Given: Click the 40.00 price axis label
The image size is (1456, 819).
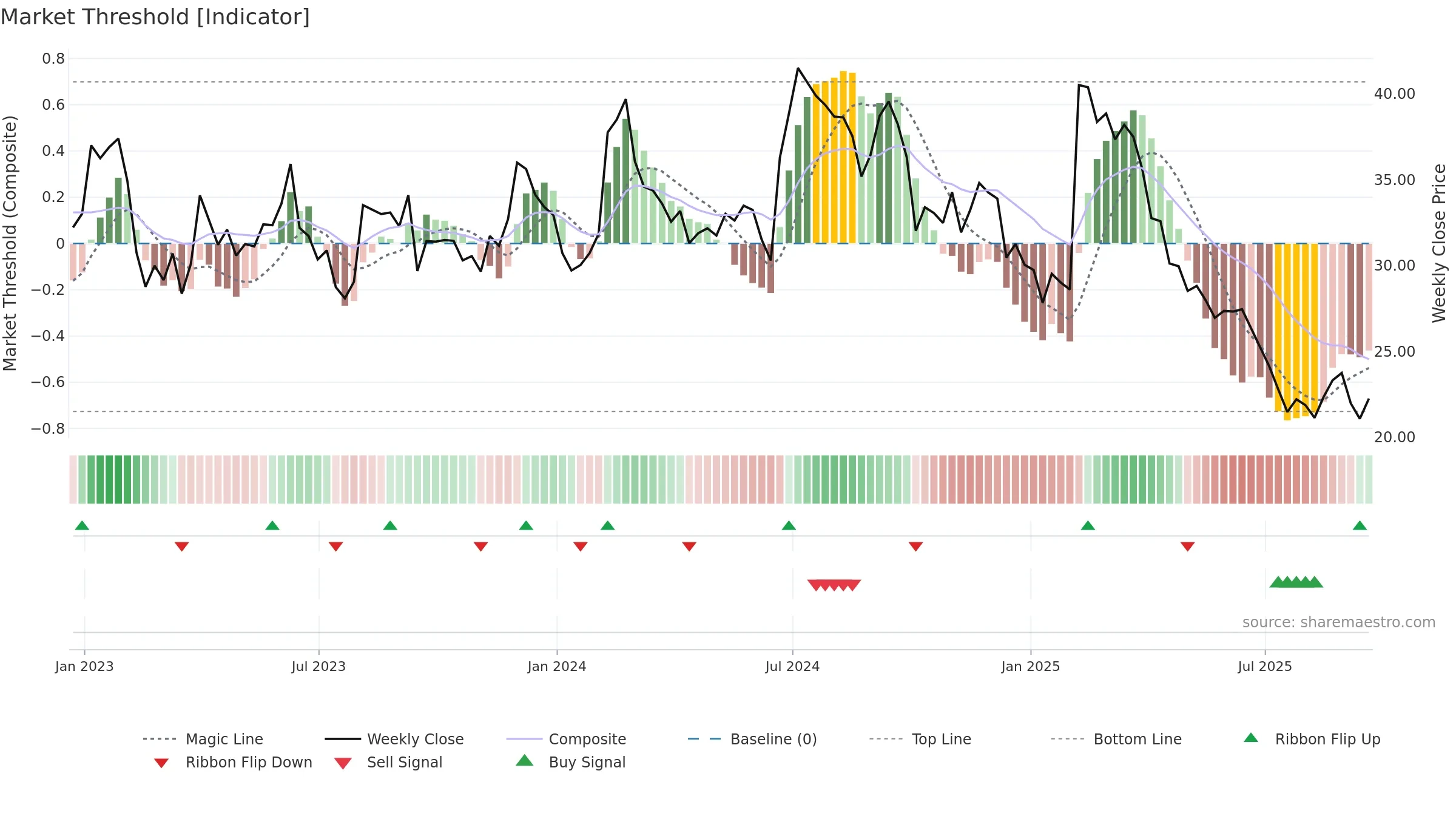Looking at the screenshot, I should [1395, 94].
